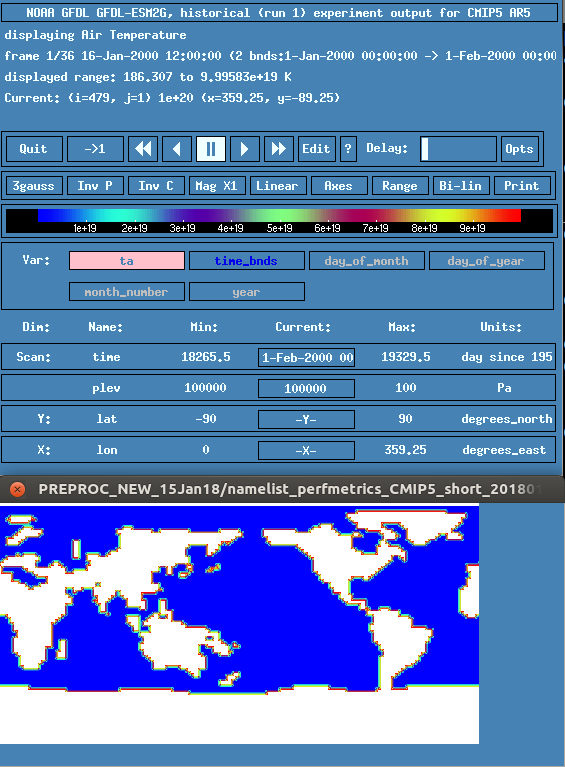Click the title bar PREPROC_NEW_15Jan18 window
This screenshot has width=565, height=767.
click(282, 489)
